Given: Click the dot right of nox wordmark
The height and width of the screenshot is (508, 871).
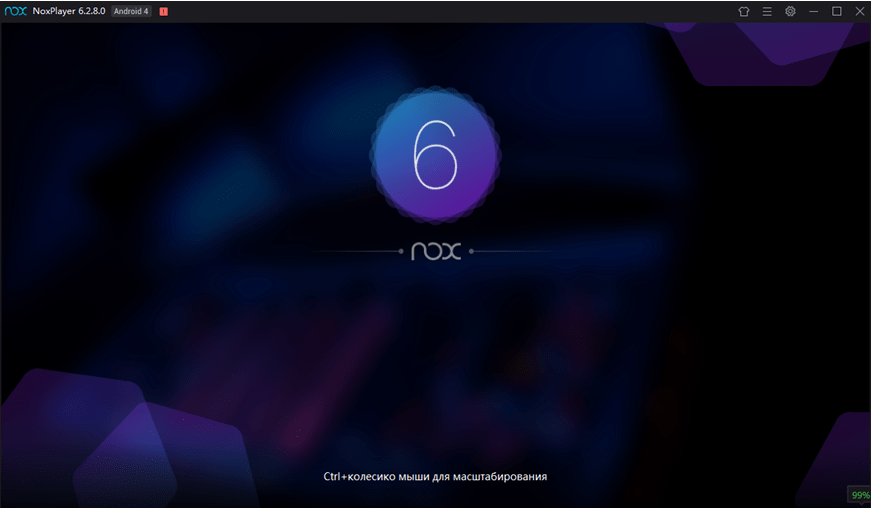Looking at the screenshot, I should coord(471,251).
